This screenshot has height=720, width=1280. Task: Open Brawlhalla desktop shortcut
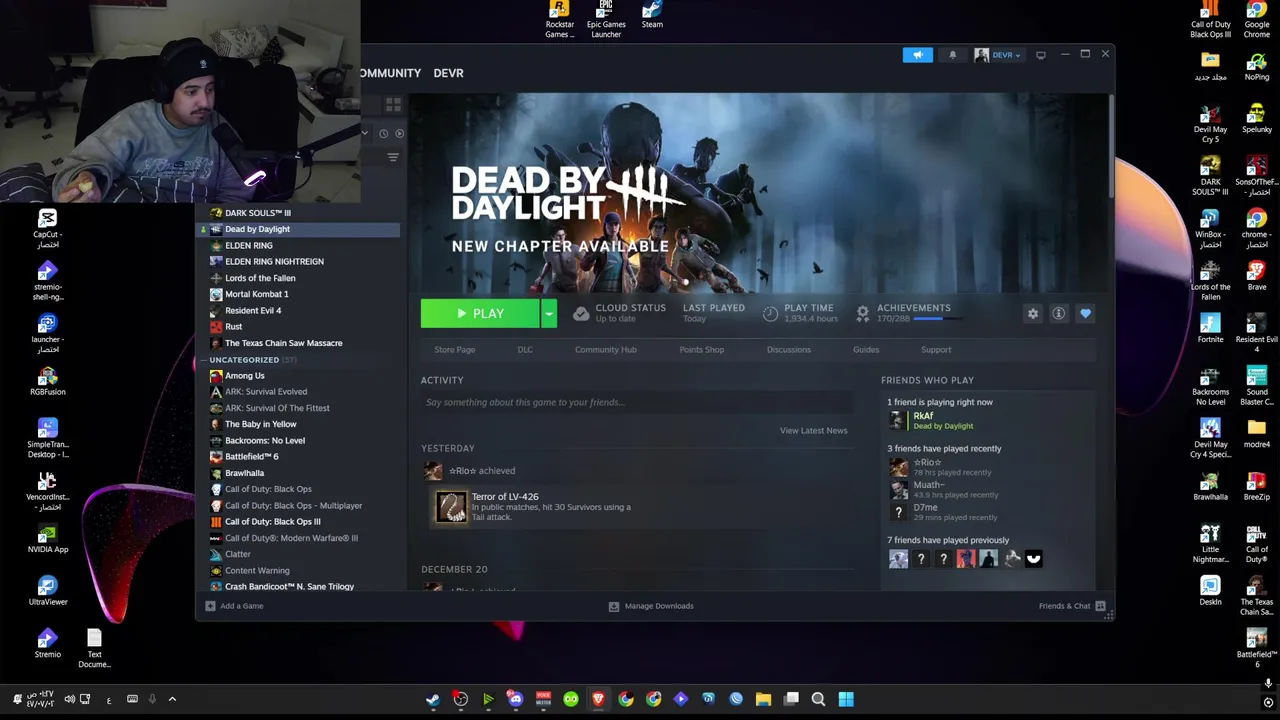(1210, 487)
